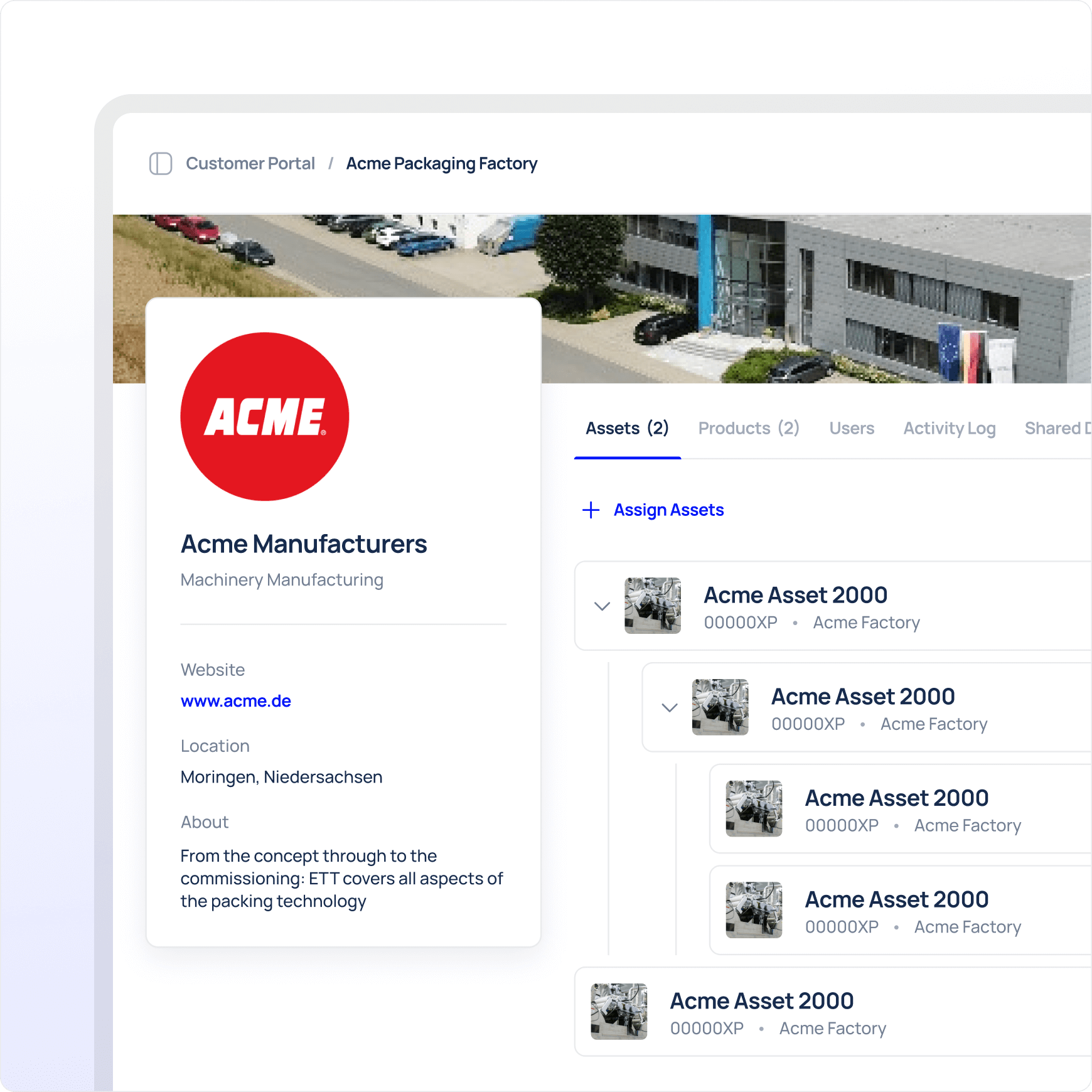The image size is (1092, 1092).
Task: Click Acme Factory label of the top asset
Action: (x=866, y=623)
